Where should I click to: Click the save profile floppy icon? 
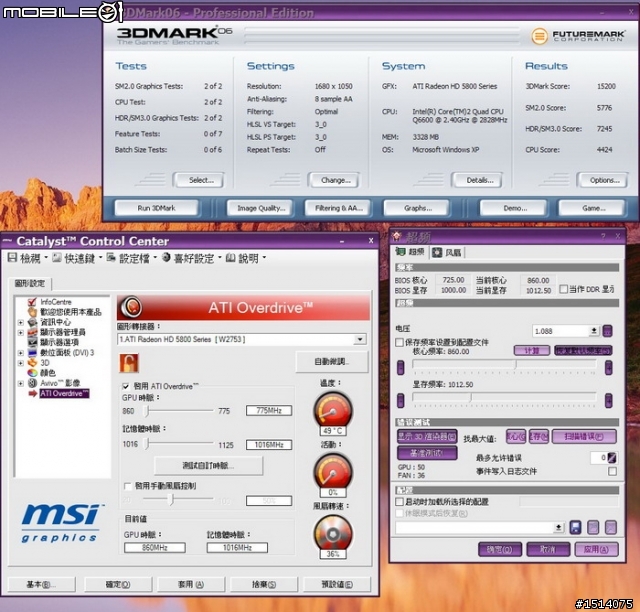click(x=575, y=527)
